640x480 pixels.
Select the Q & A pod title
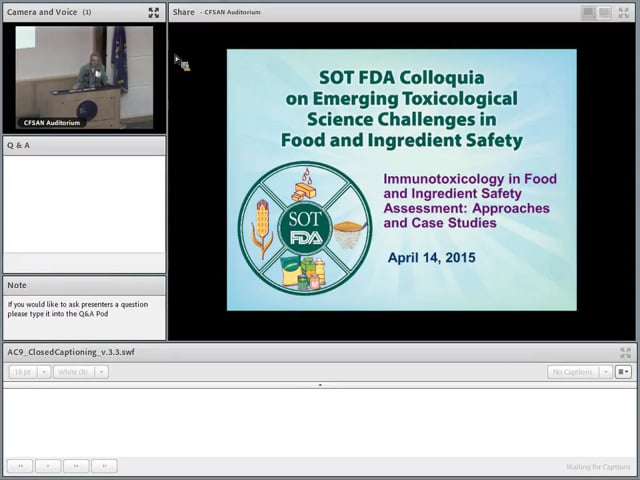click(x=19, y=145)
